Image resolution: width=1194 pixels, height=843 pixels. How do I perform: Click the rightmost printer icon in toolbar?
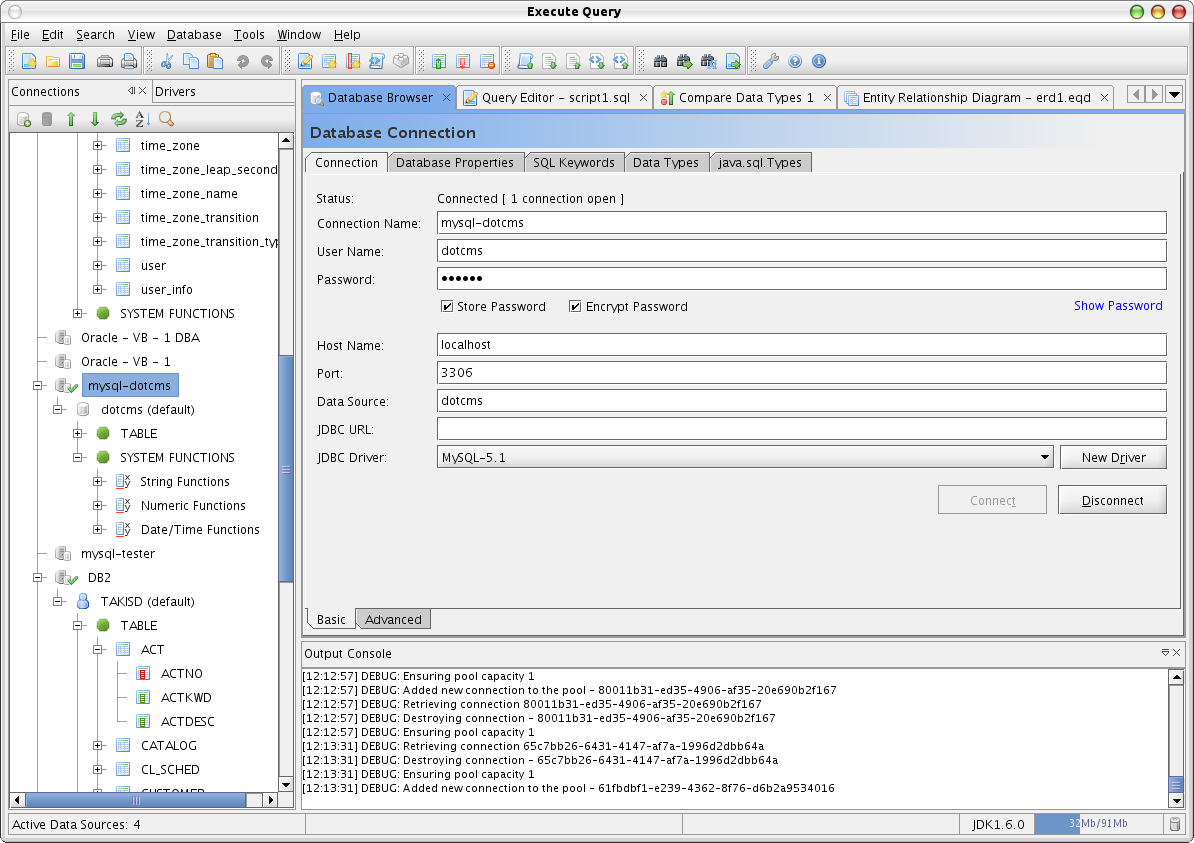click(x=129, y=62)
